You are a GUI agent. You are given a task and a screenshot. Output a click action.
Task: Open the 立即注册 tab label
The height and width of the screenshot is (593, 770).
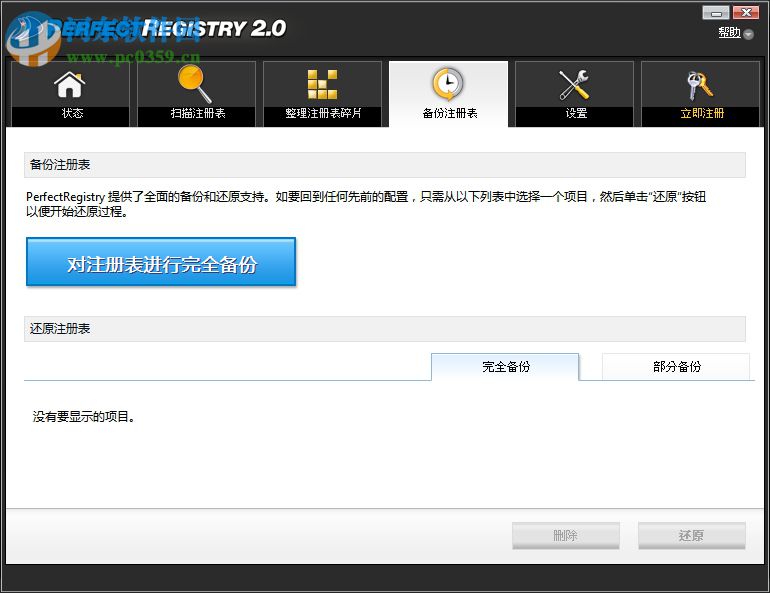(702, 113)
